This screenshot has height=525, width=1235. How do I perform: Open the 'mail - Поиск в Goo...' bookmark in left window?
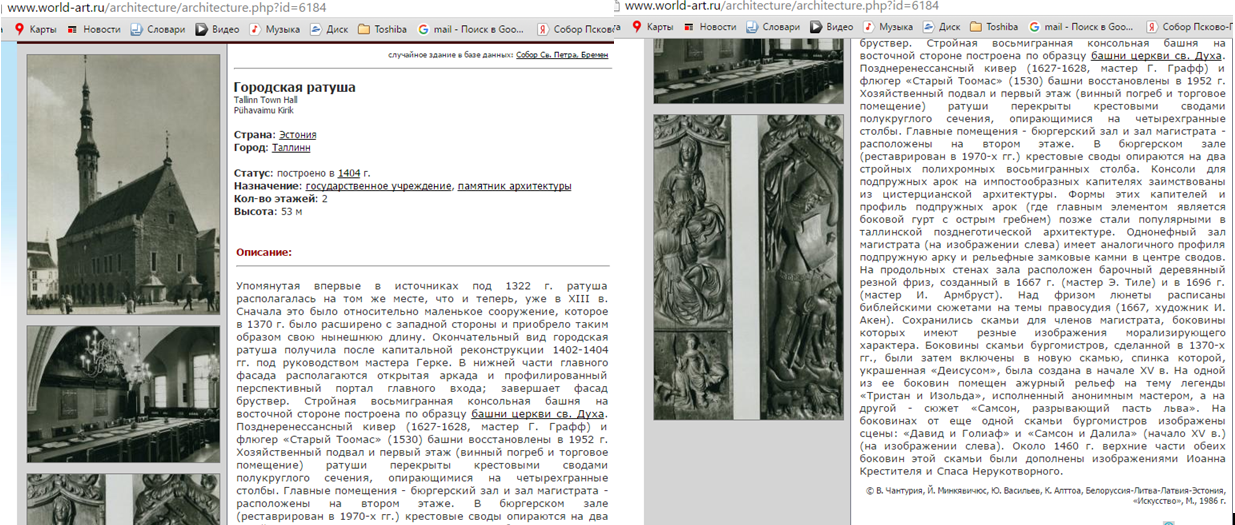[471, 29]
